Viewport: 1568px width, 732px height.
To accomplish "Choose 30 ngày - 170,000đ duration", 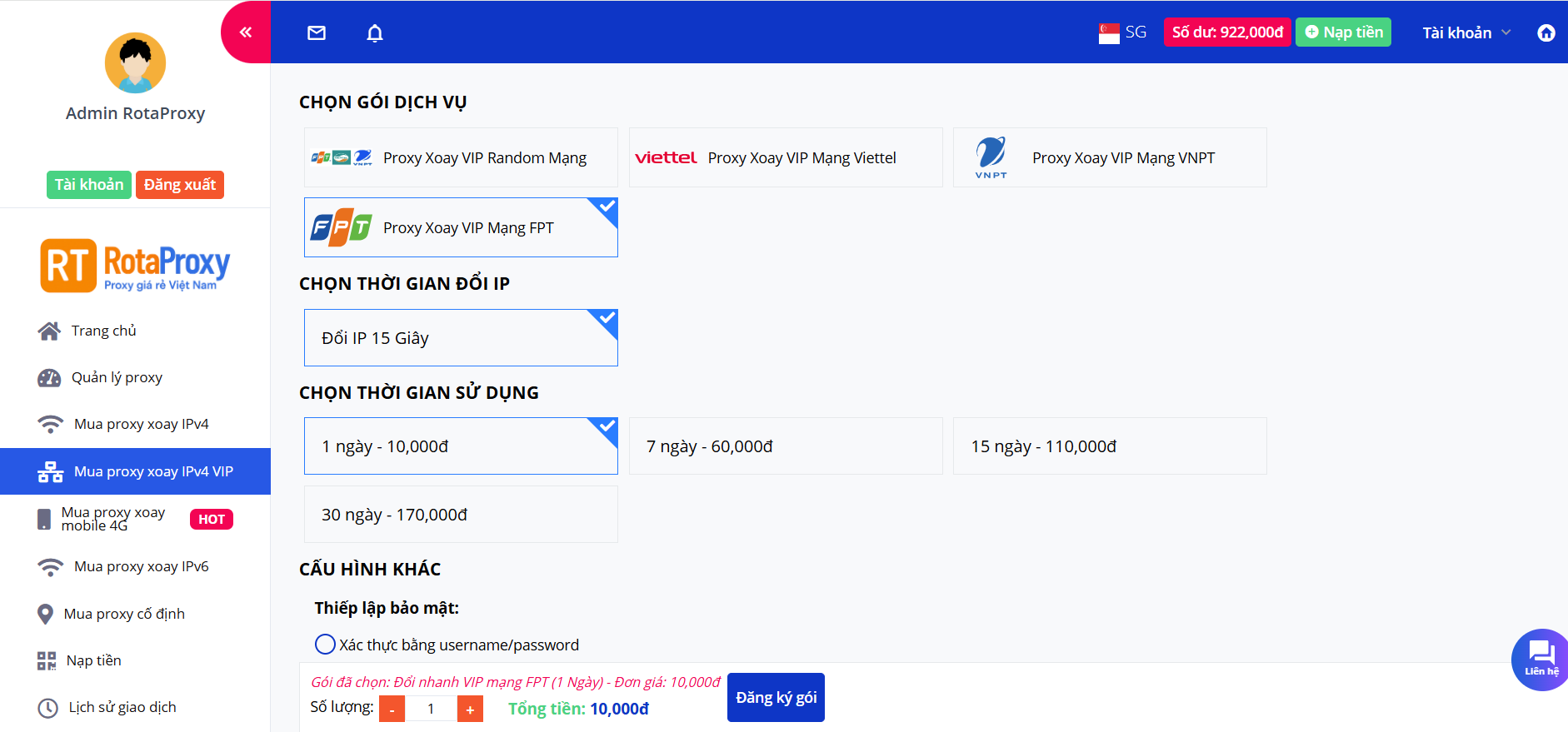I will point(461,515).
